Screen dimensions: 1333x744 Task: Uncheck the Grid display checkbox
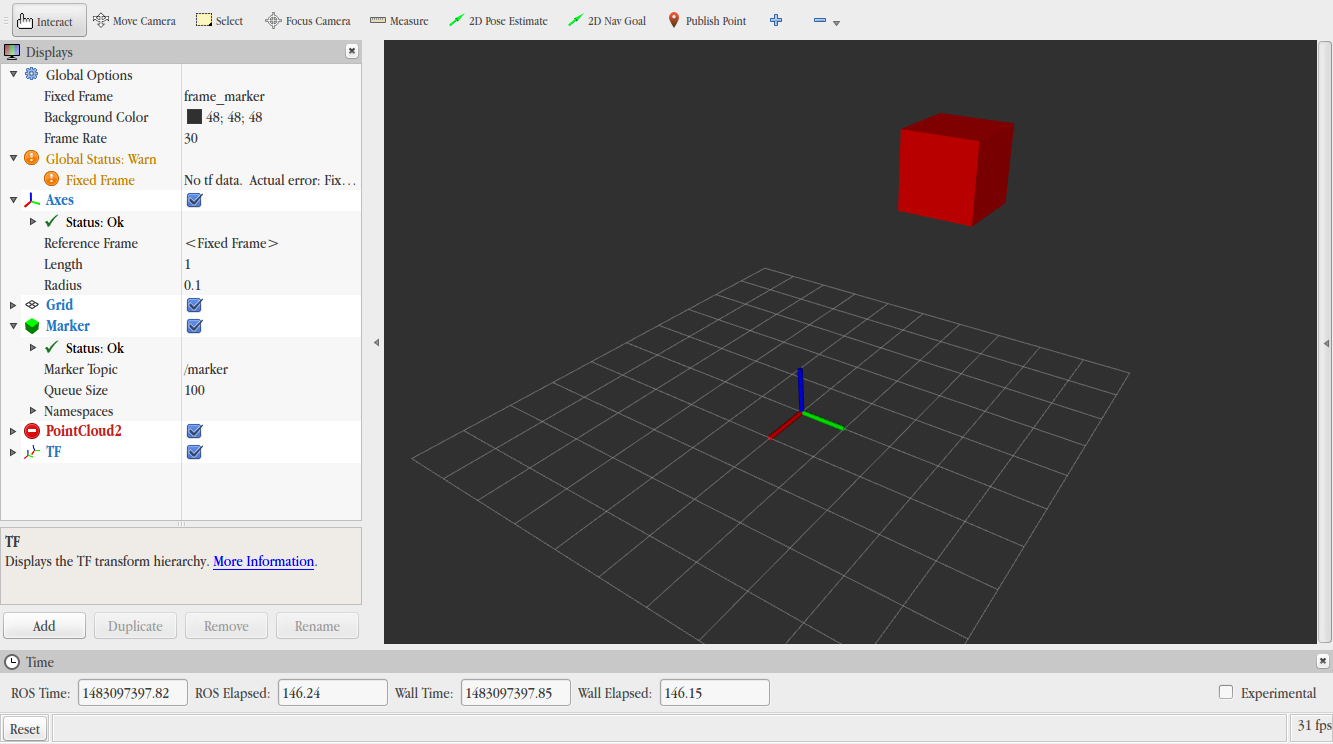[195, 305]
